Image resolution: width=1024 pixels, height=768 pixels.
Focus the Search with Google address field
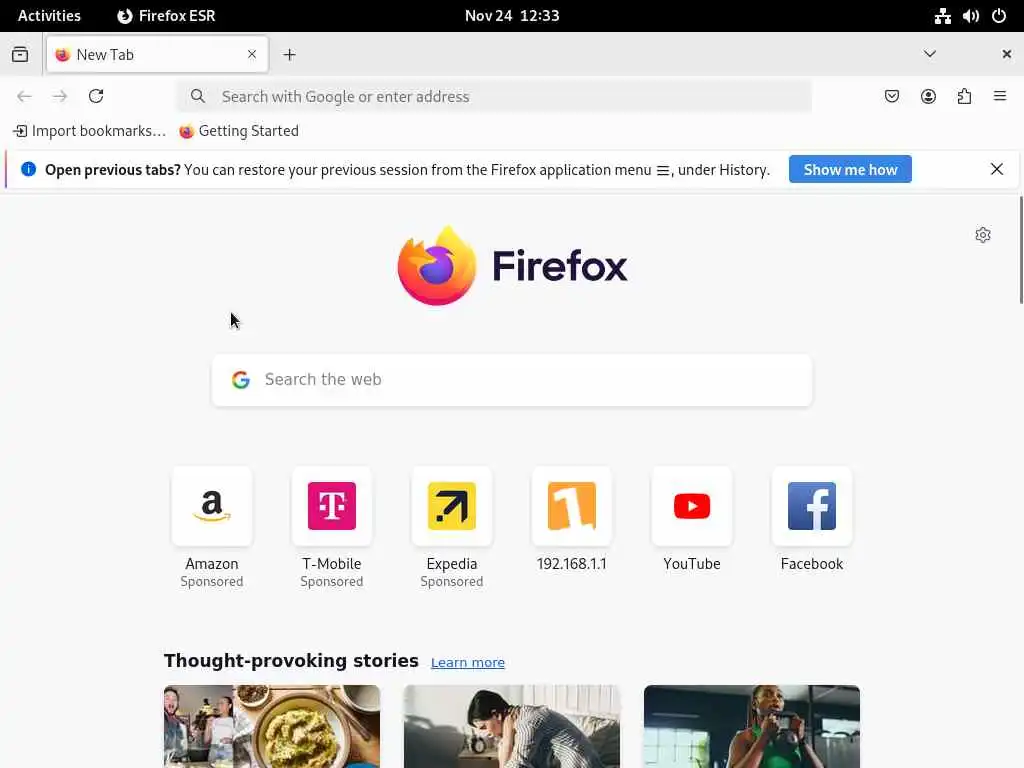(x=494, y=97)
